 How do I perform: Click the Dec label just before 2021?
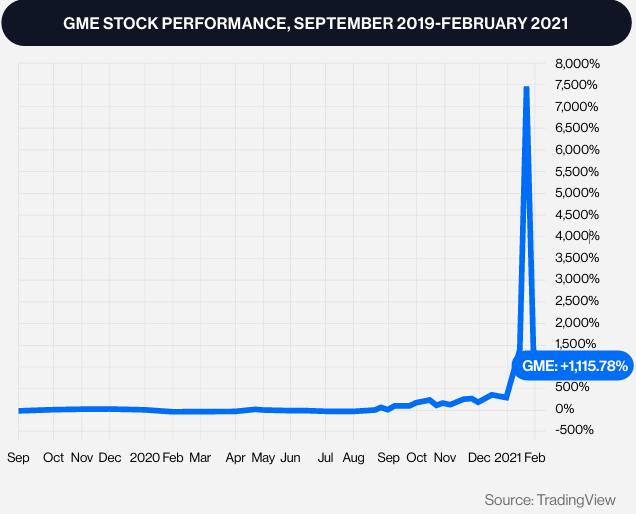479,458
